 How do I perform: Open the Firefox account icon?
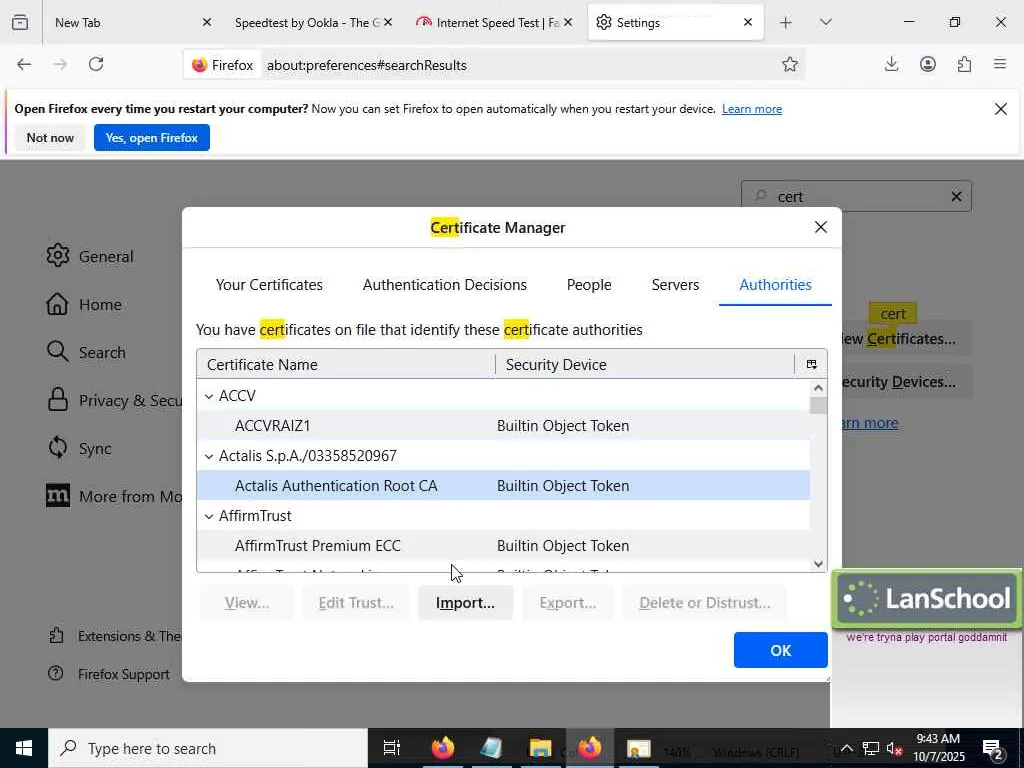[928, 64]
